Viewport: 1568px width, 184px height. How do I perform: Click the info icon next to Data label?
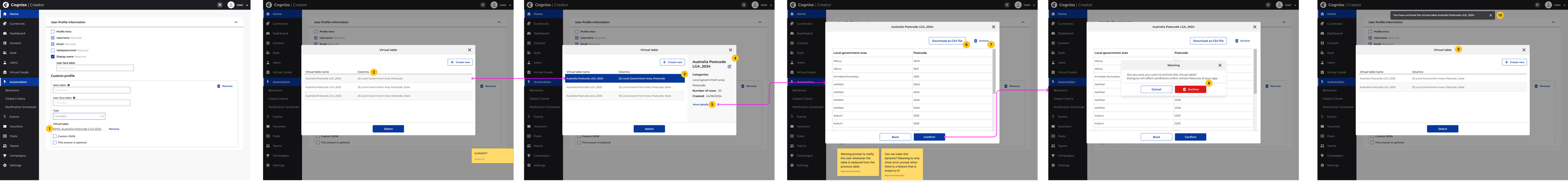tap(69, 86)
